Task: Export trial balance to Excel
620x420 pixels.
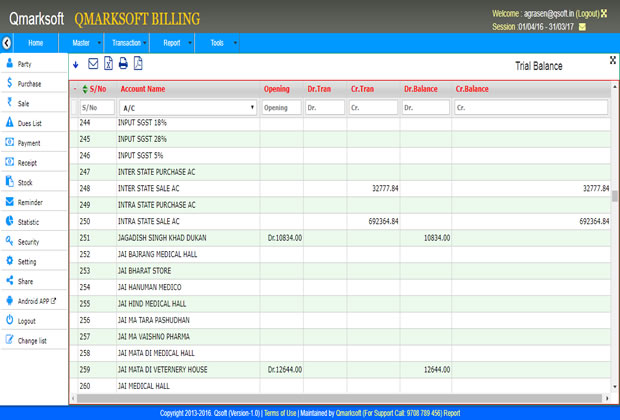Action: [x=108, y=63]
